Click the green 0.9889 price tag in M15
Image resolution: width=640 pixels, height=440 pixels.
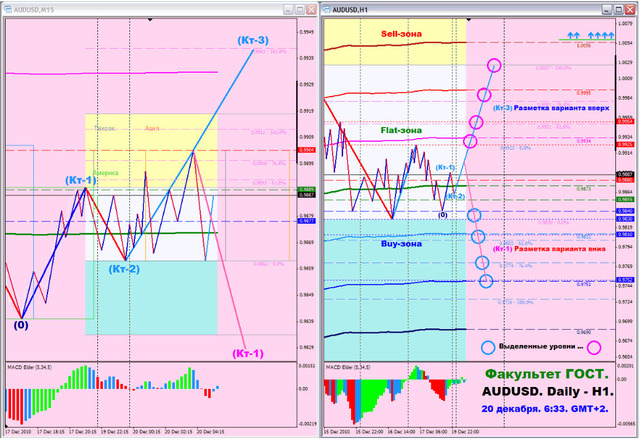307,190
